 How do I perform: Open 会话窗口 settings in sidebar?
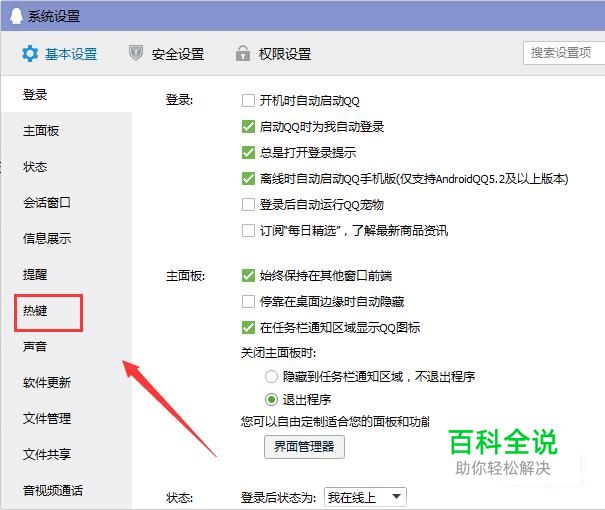point(47,203)
